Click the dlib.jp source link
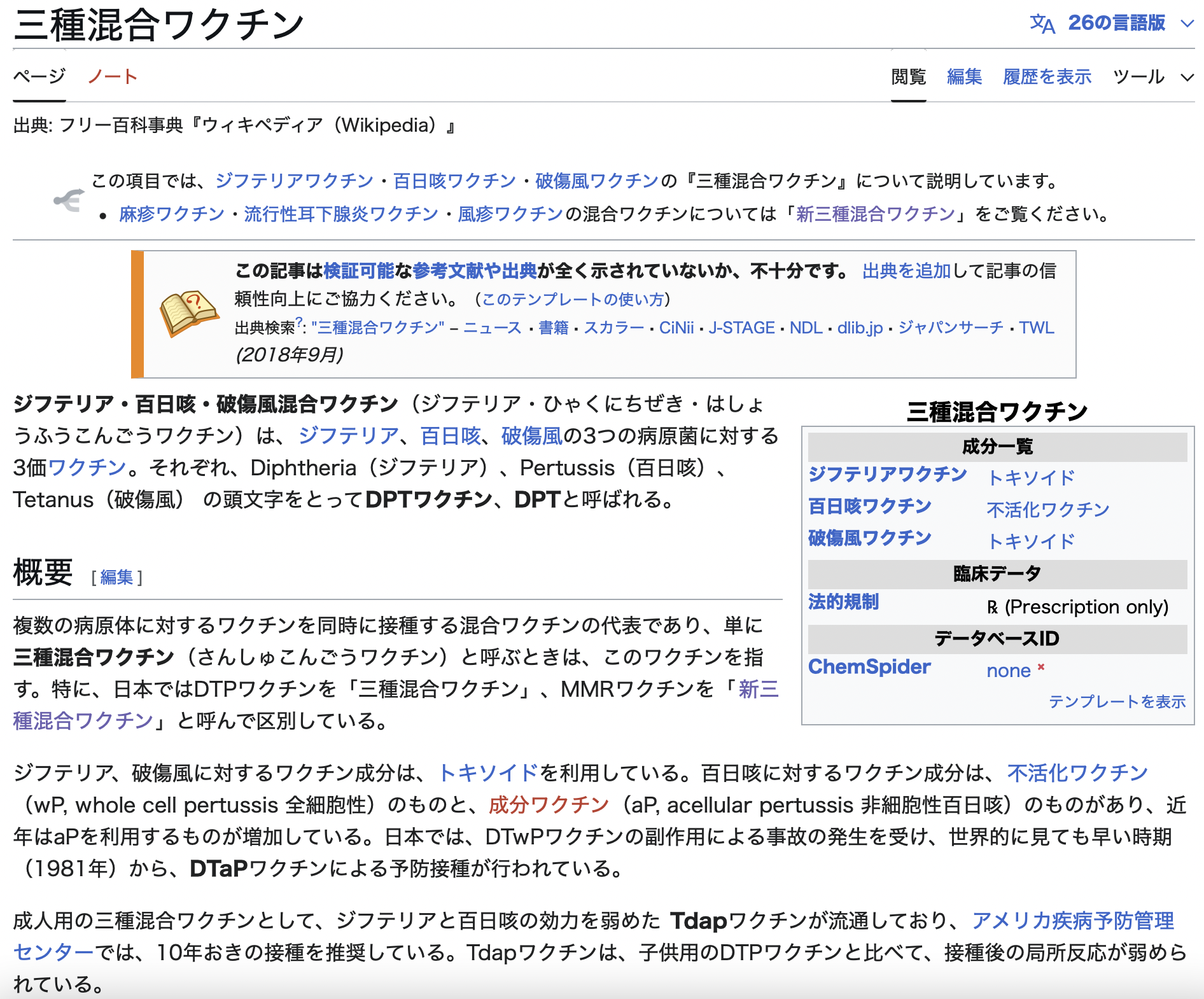Viewport: 1204px width, 999px height. tap(860, 328)
